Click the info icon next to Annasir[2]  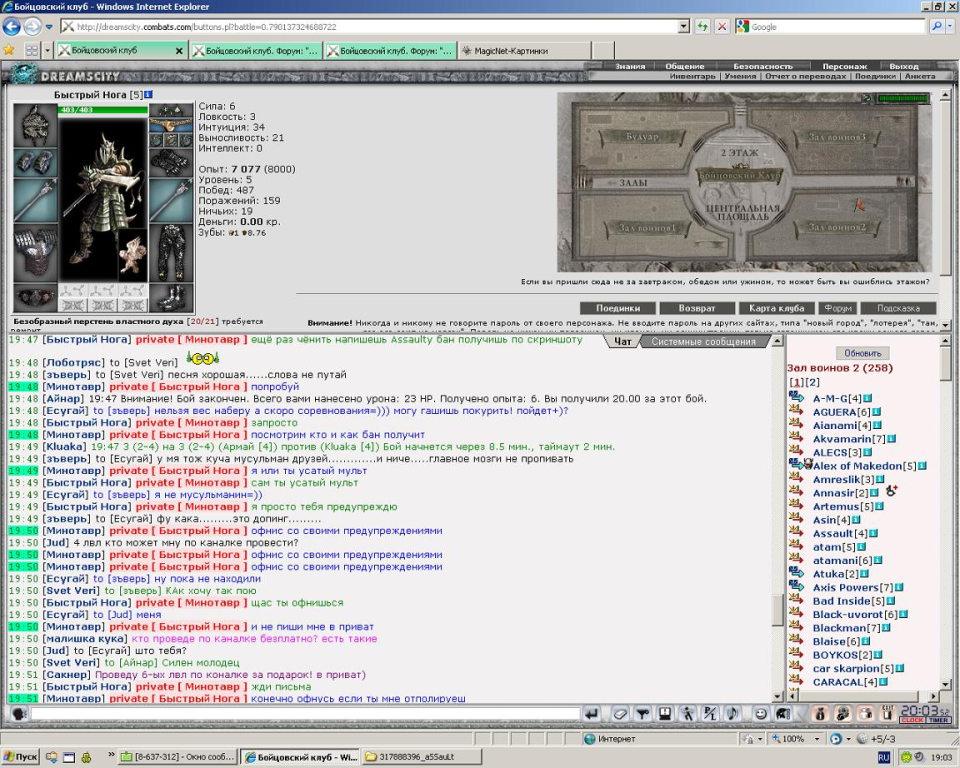874,493
